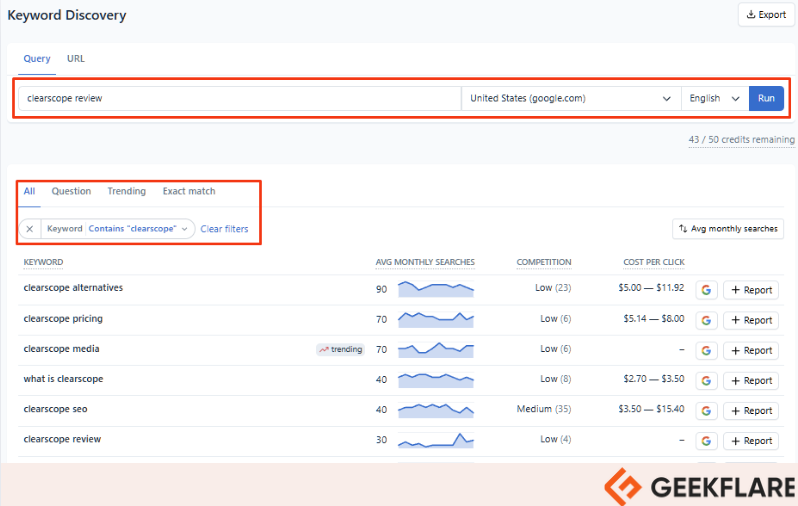The height and width of the screenshot is (506, 798).
Task: Click the Low (8) competition value
Action: point(556,379)
